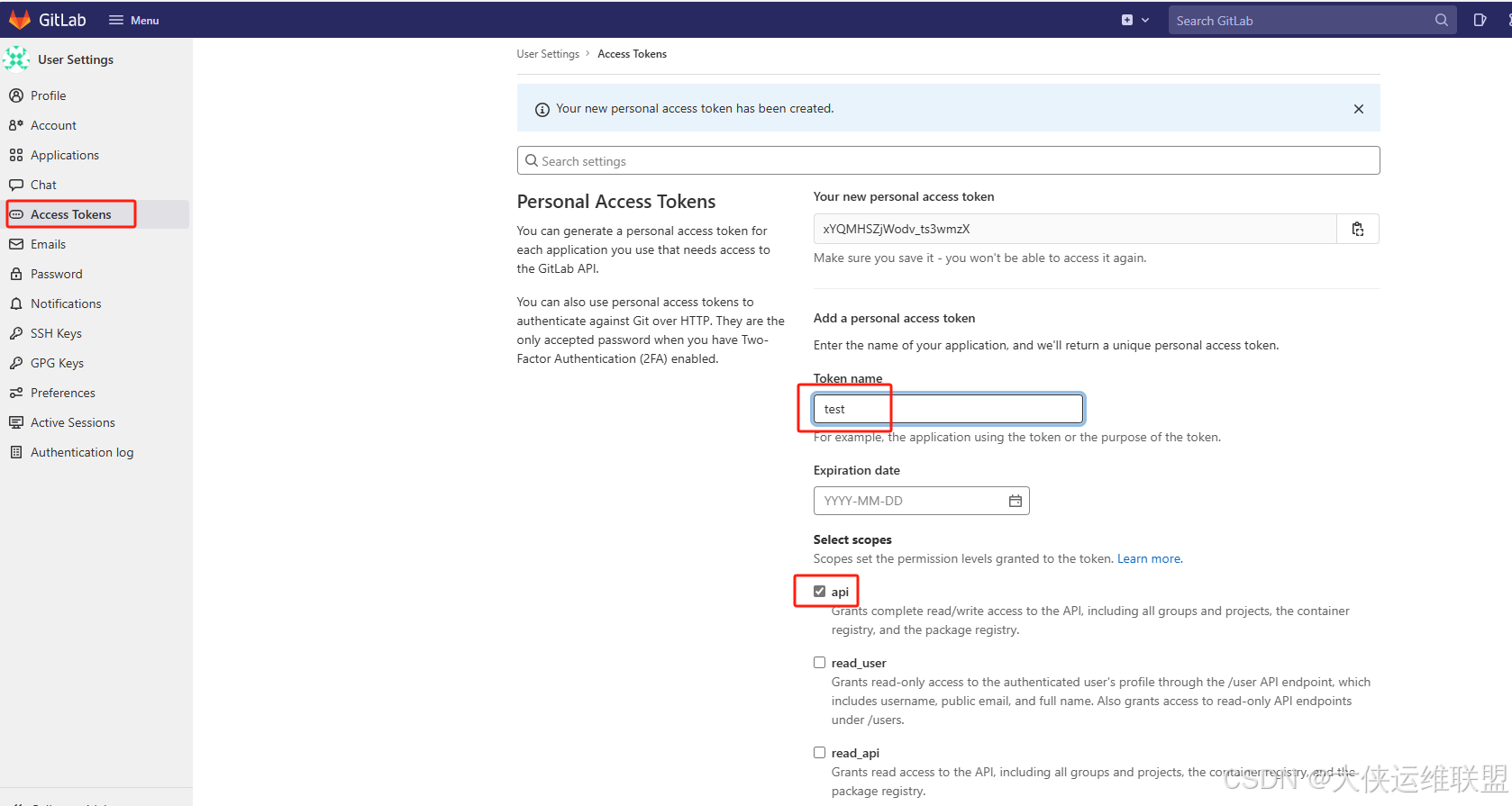
Task: Click the Expiration date input
Action: [x=921, y=501]
